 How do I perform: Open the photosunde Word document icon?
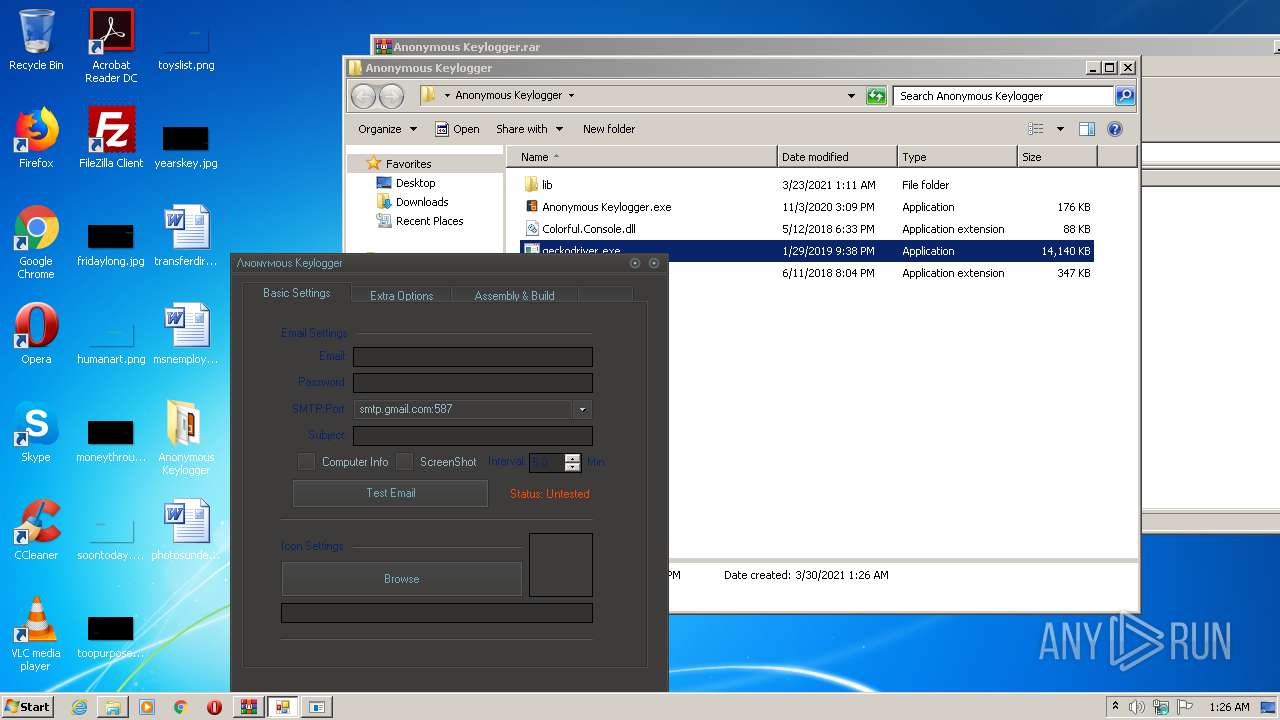tap(186, 531)
